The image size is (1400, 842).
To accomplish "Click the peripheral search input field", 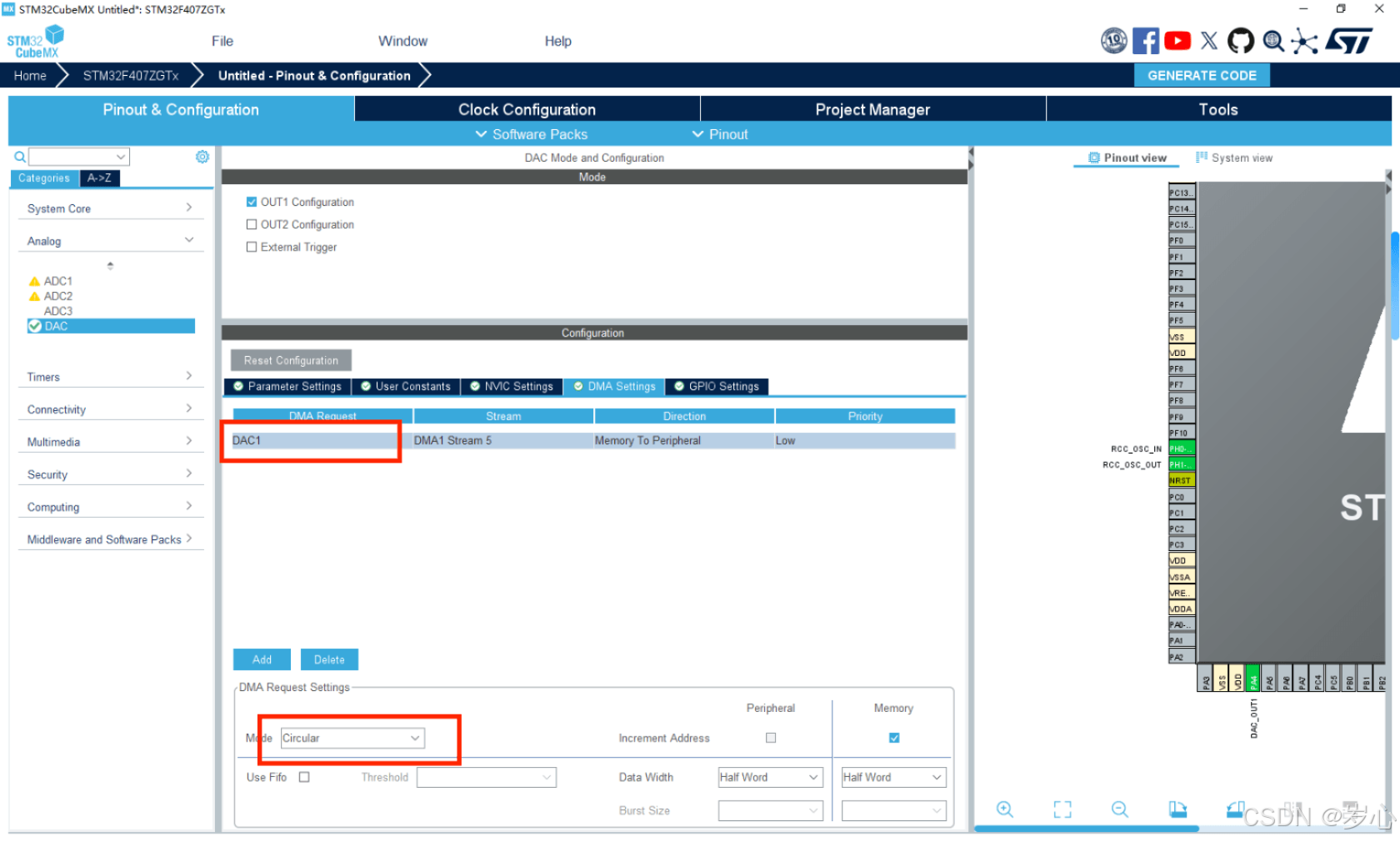I will coord(79,157).
